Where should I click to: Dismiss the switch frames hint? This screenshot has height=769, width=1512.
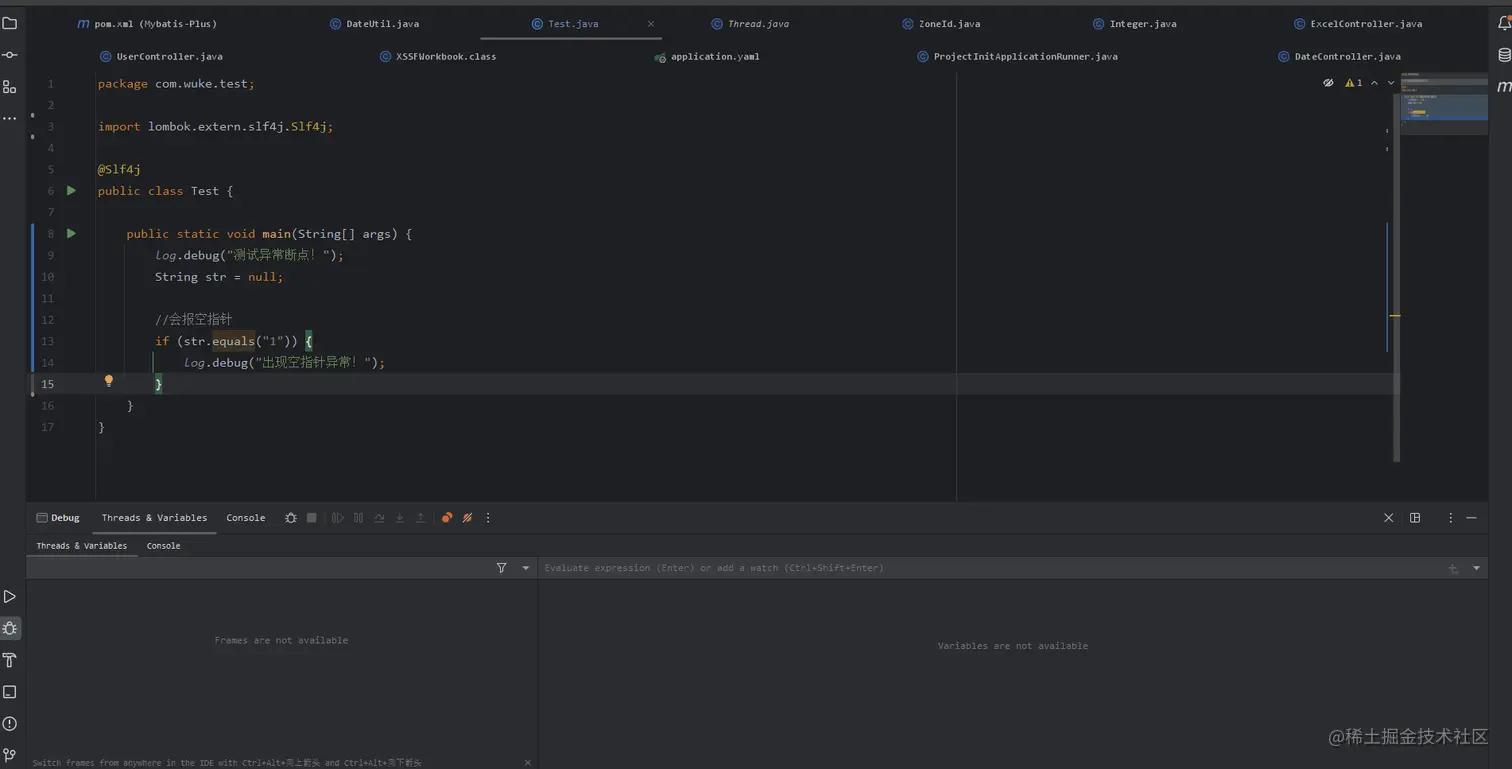tap(528, 763)
